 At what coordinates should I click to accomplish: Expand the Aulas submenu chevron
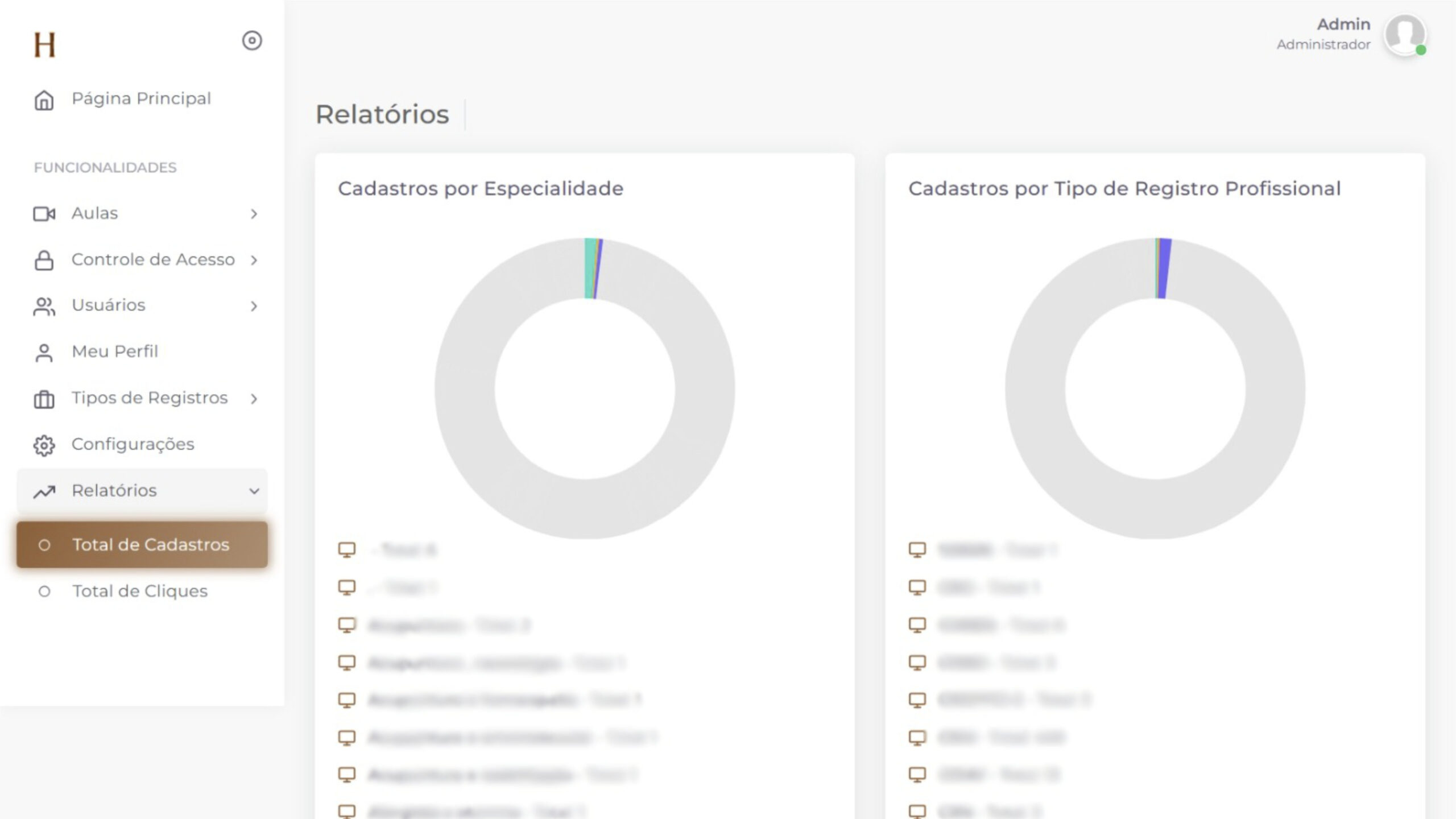pyautogui.click(x=254, y=214)
